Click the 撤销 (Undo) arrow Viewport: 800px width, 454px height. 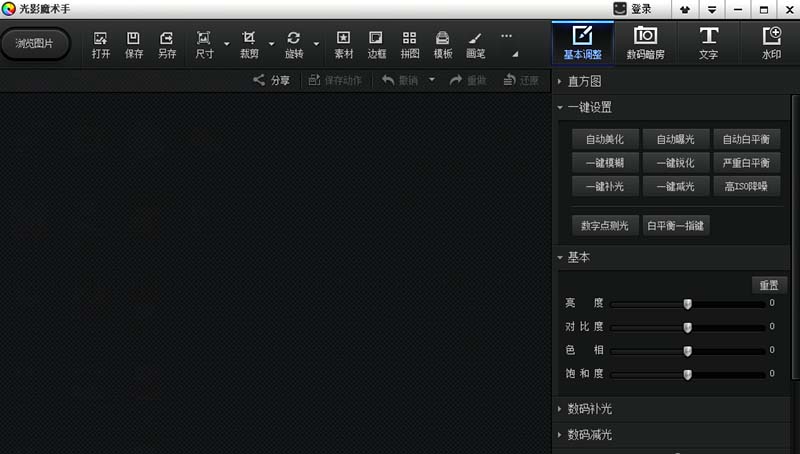click(388, 80)
